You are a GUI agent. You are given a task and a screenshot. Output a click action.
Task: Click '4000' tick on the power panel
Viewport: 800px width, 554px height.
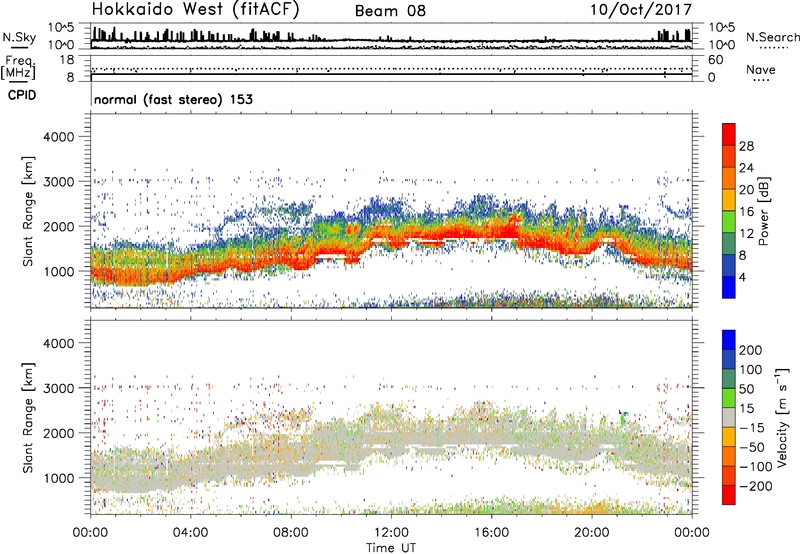[x=59, y=137]
